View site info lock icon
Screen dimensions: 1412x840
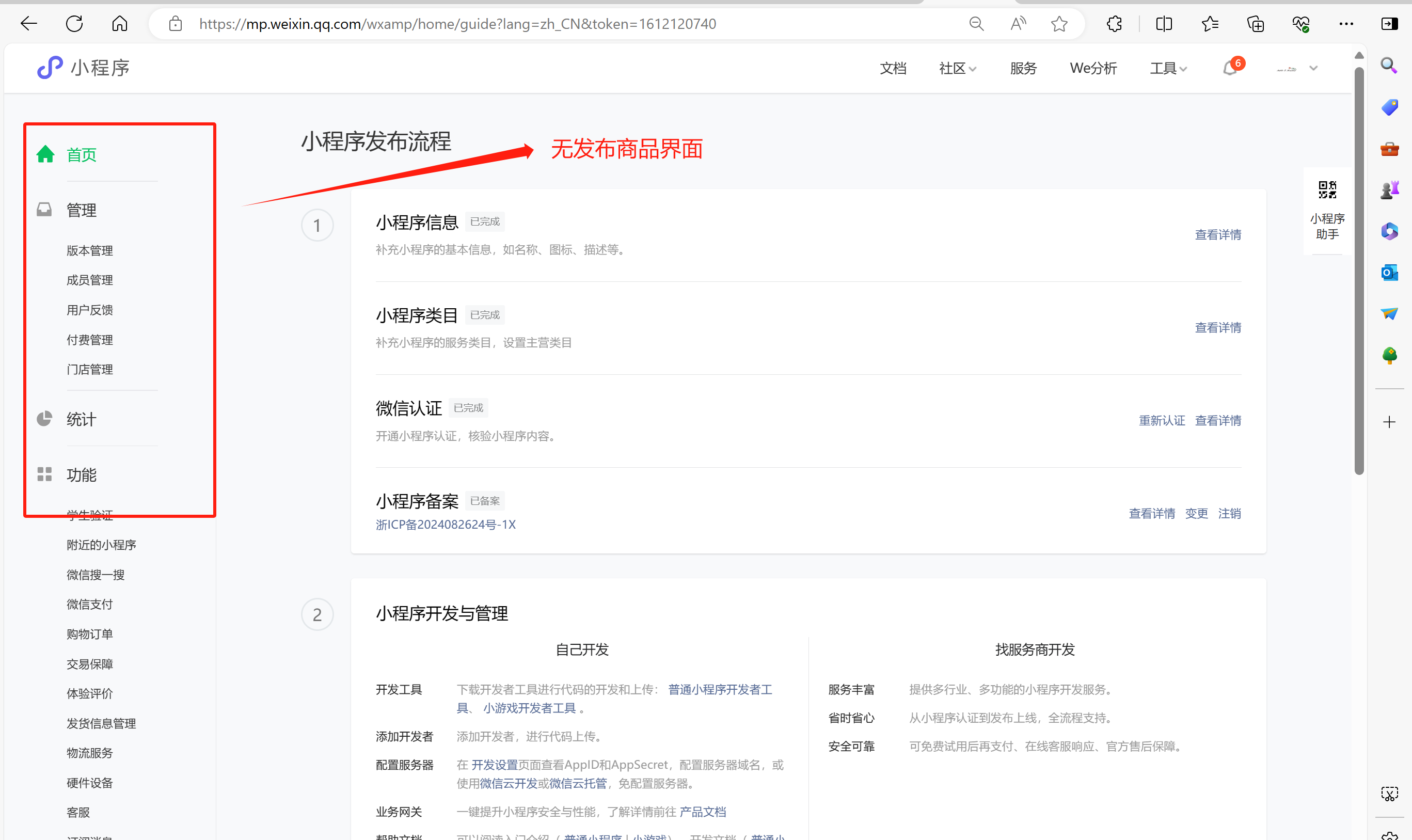pos(176,24)
